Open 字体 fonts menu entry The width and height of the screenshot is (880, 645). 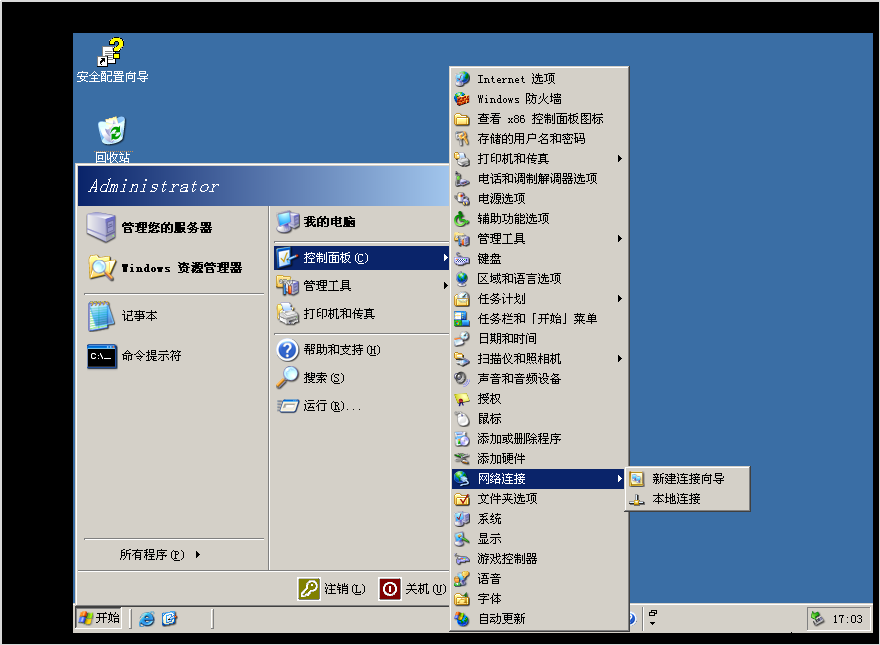tap(539, 599)
